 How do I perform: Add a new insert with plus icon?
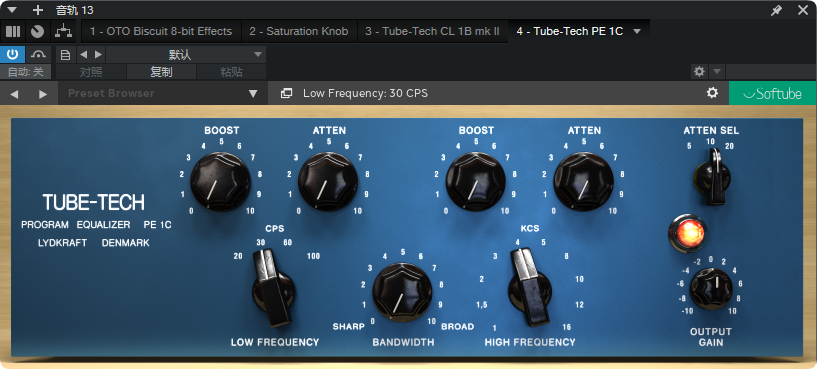tap(38, 10)
